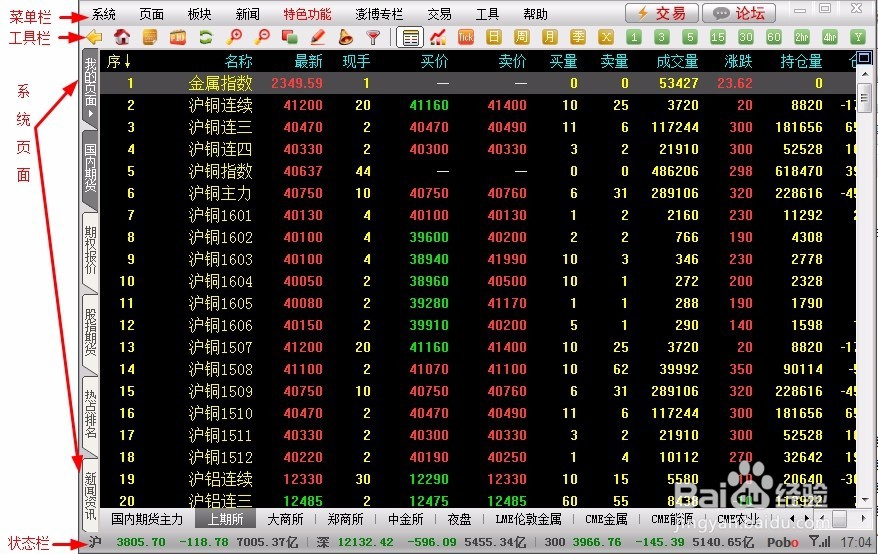Select the 30-minute period button
Viewport: 878px width, 554px height.
(746, 38)
